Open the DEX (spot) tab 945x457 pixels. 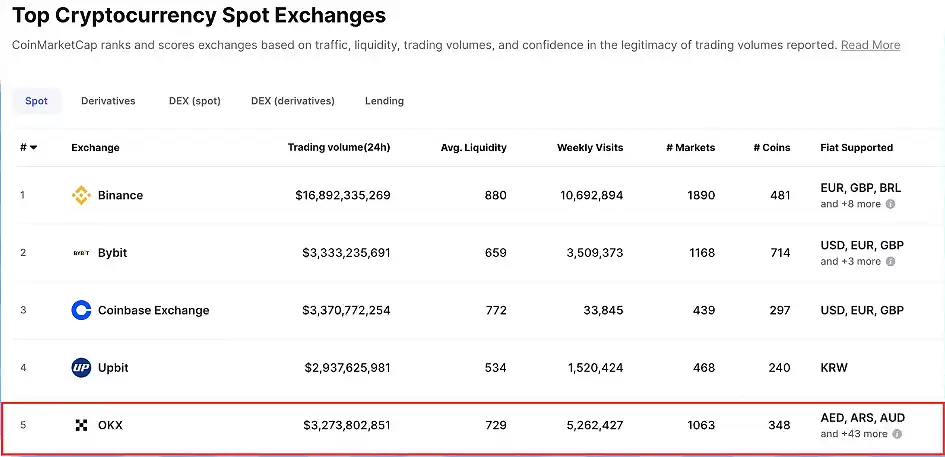pos(195,101)
